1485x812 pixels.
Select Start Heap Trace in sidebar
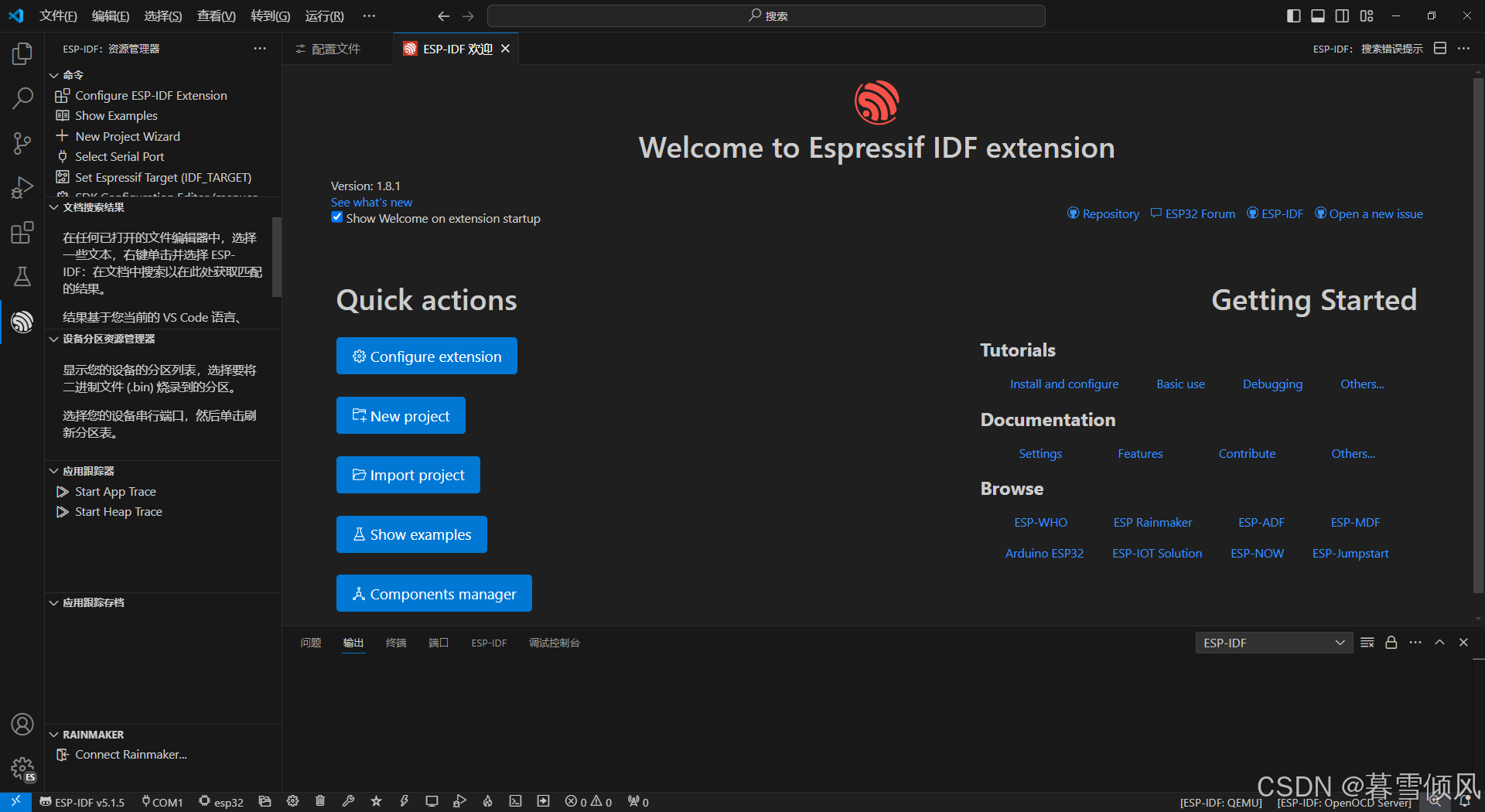point(118,512)
